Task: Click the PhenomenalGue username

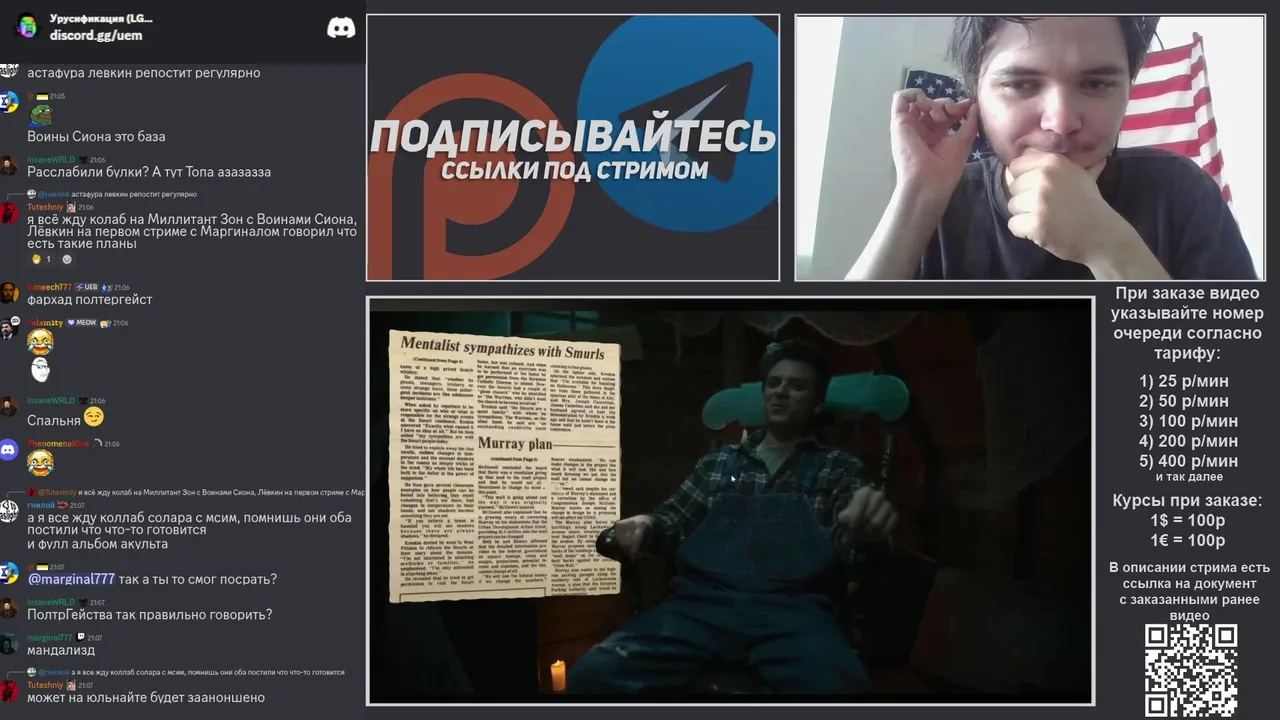Action: click(x=58, y=443)
